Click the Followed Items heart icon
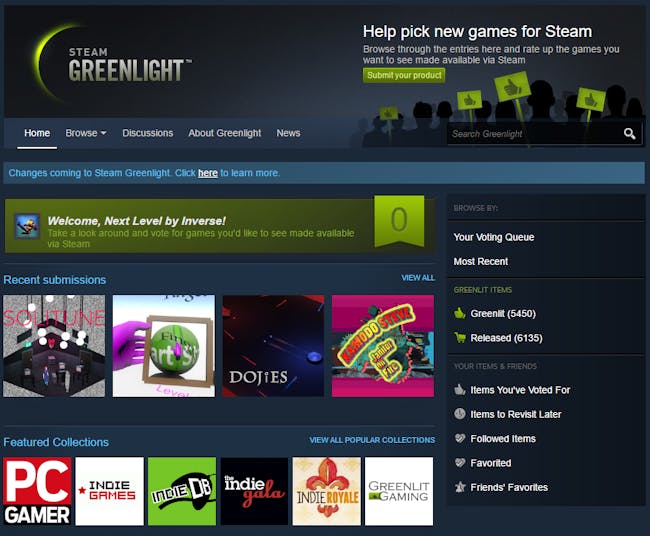 (460, 438)
